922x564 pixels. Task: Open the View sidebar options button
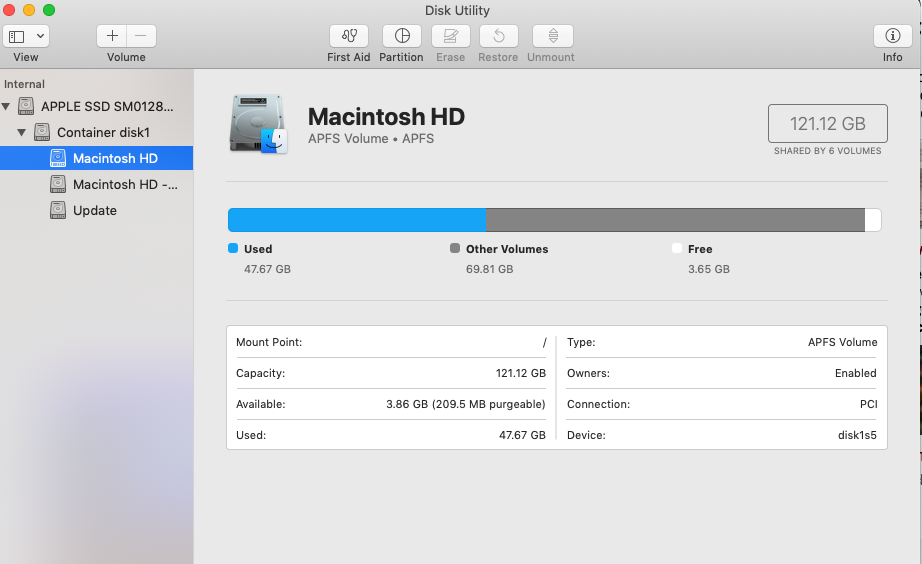coord(16,36)
